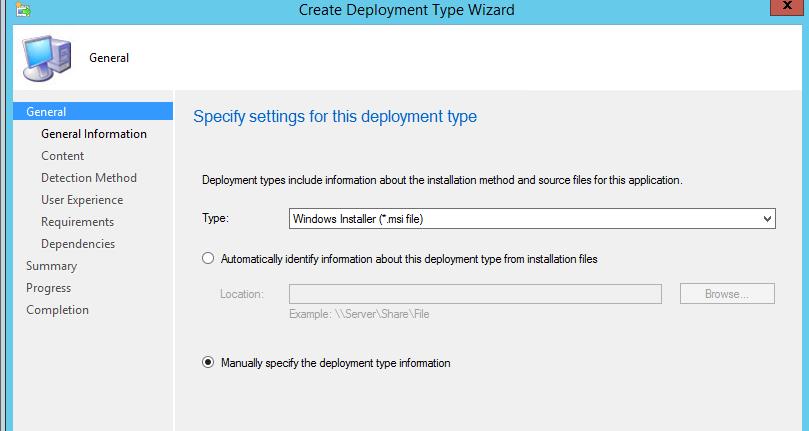Navigate to Detection Method page
The image size is (809, 431).
coord(89,178)
